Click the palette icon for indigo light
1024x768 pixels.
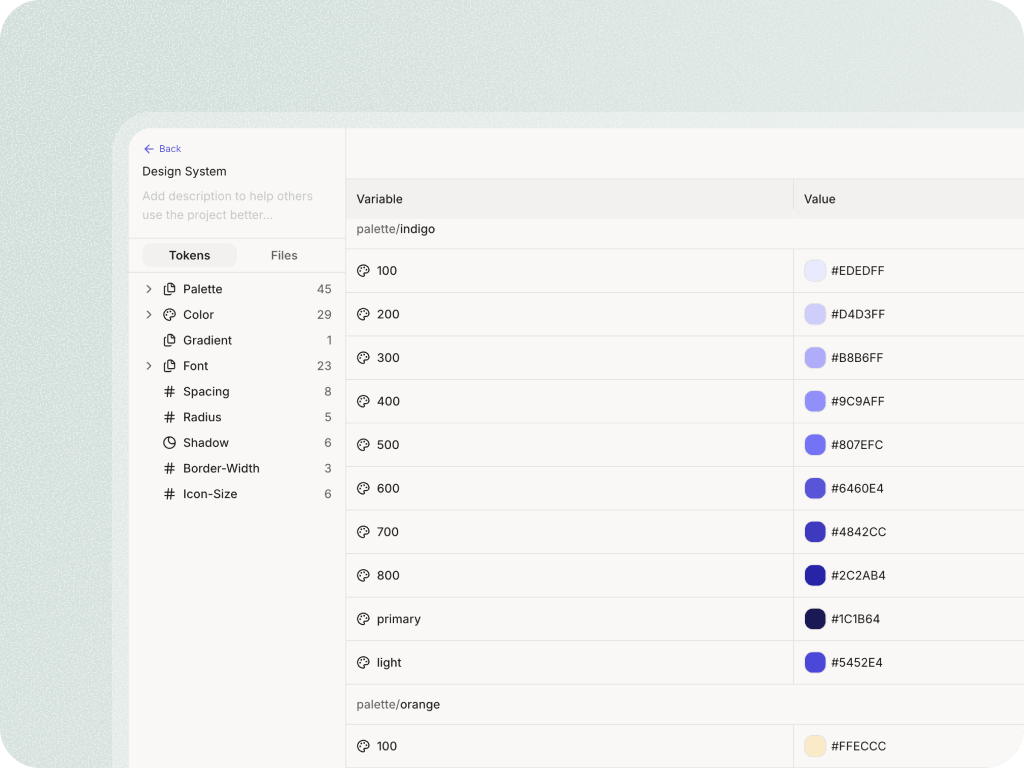[x=363, y=662]
